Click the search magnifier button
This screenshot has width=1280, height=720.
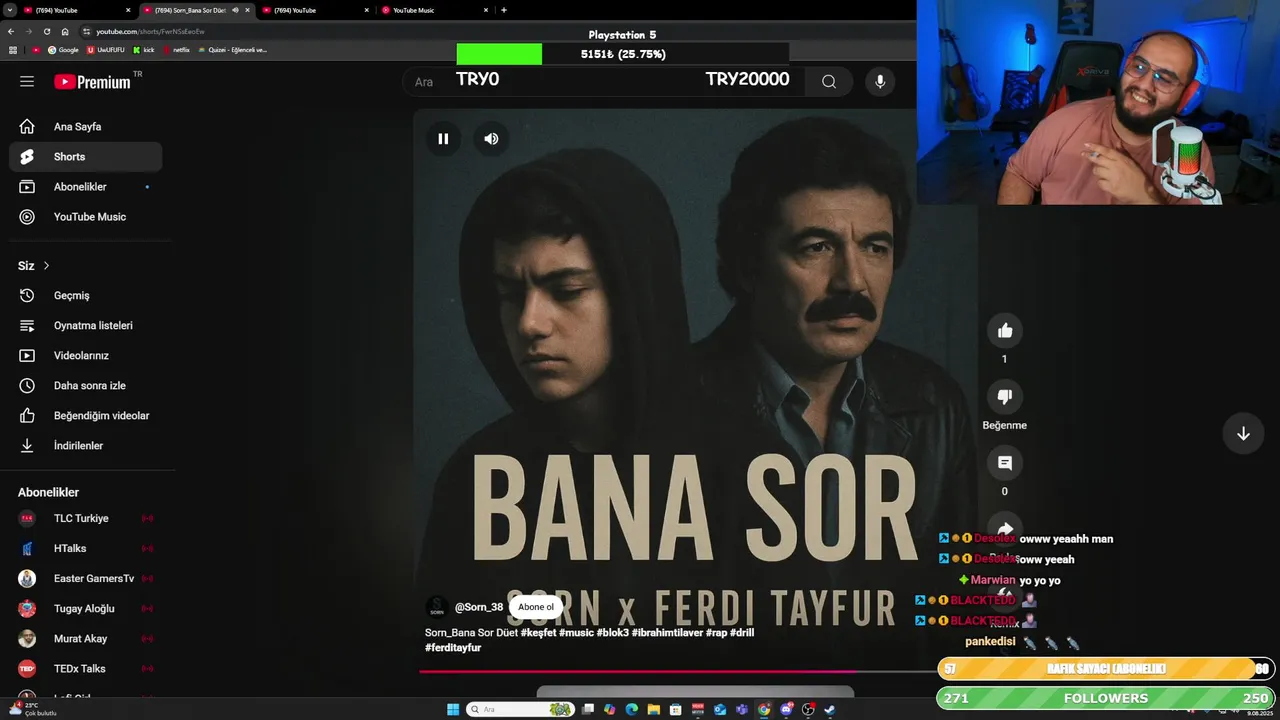pyautogui.click(x=829, y=82)
